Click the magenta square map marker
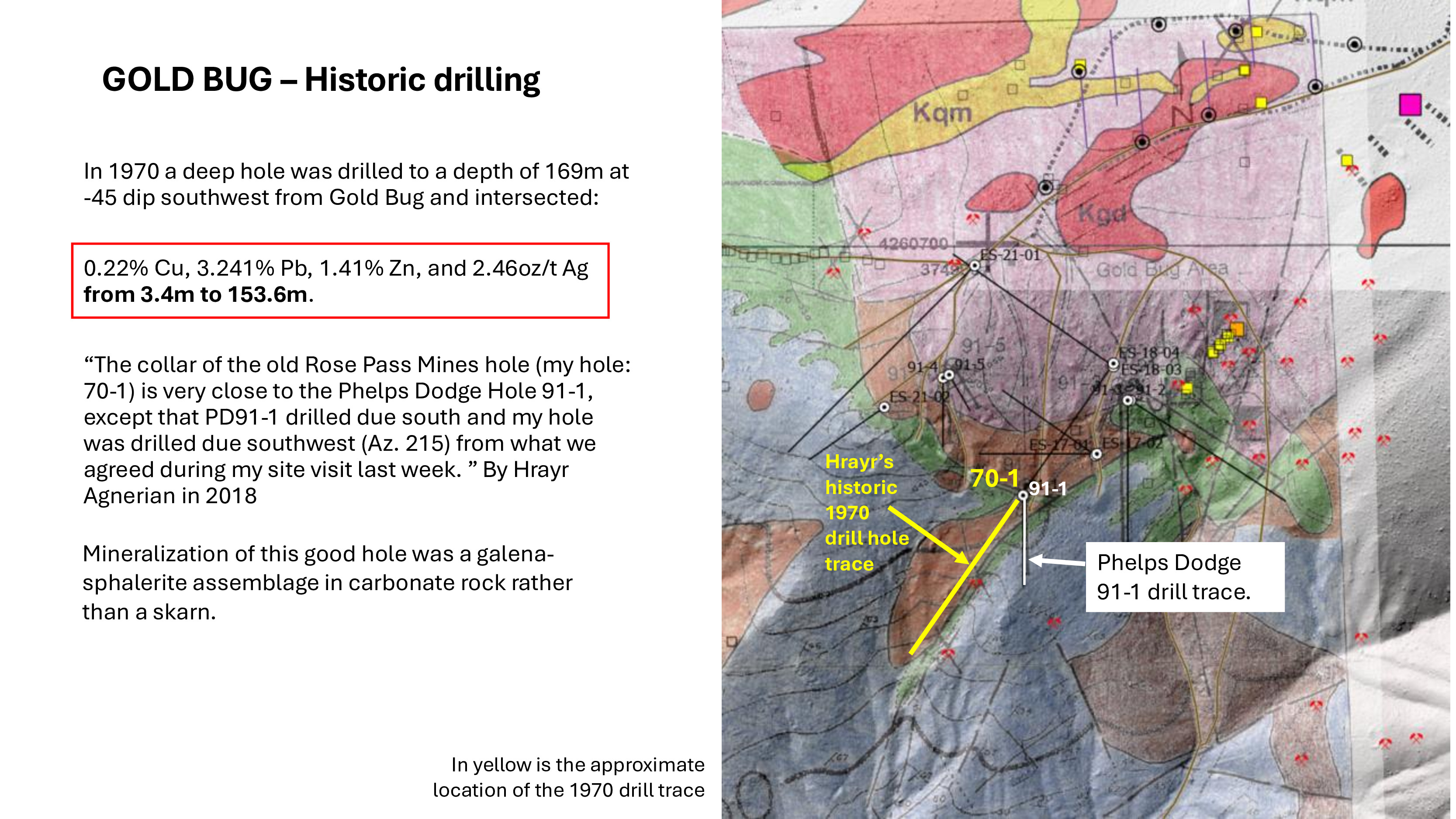The image size is (1456, 819). [x=1410, y=105]
